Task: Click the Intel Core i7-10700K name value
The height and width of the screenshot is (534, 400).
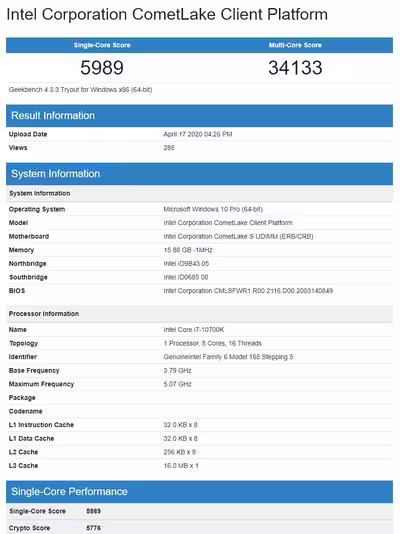Action: click(x=194, y=330)
